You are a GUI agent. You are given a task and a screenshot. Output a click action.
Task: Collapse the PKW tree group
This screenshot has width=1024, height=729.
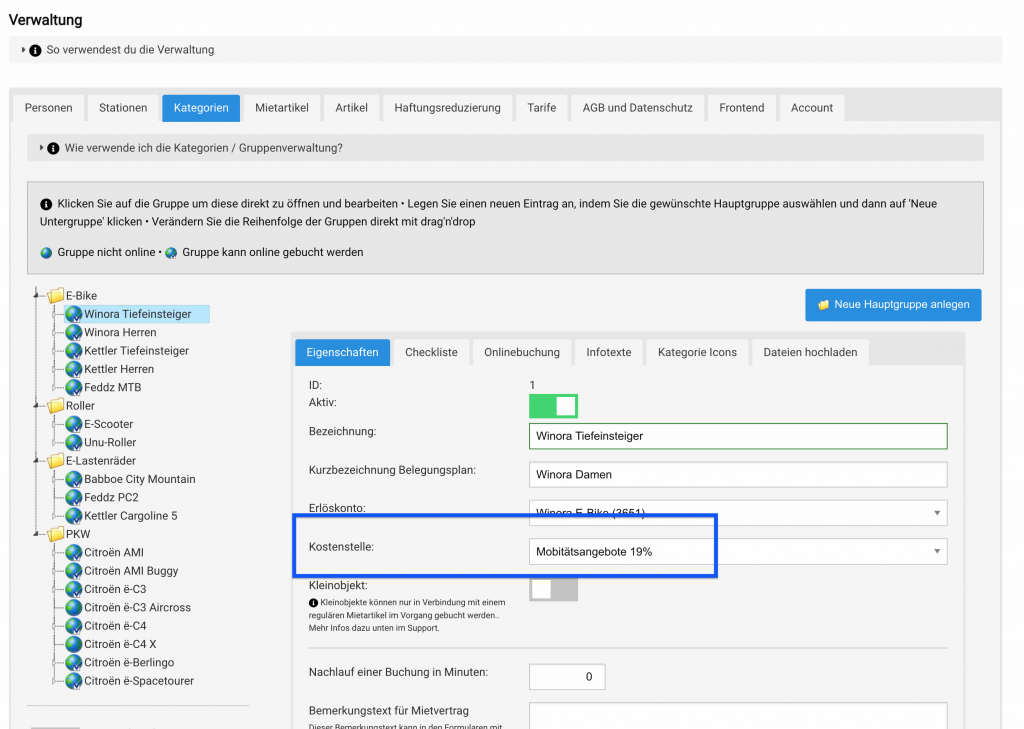[37, 534]
